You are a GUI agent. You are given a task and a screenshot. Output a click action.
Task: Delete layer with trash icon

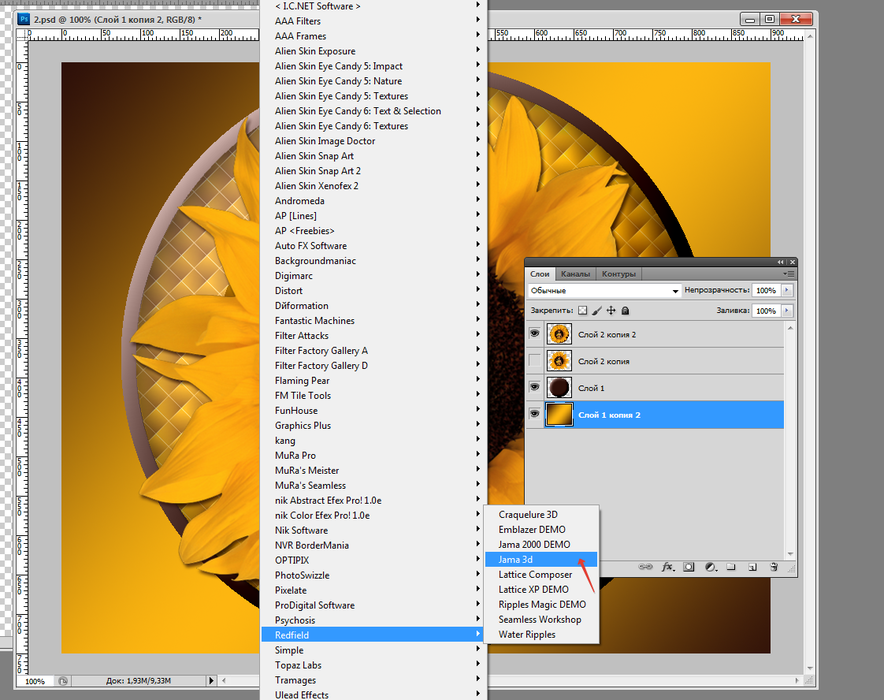[x=774, y=567]
